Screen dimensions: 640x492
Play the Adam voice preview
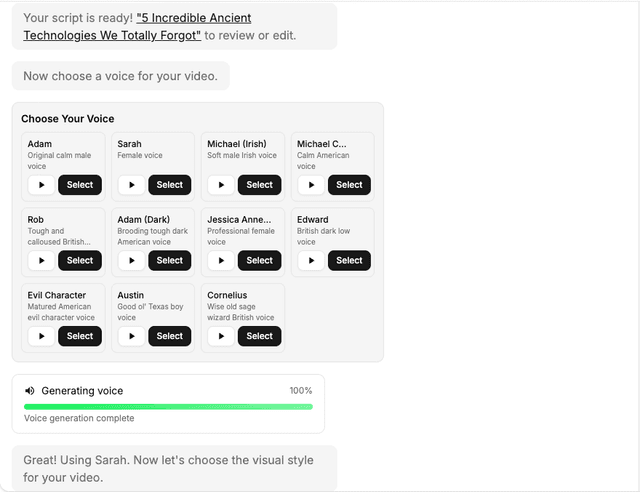click(41, 185)
